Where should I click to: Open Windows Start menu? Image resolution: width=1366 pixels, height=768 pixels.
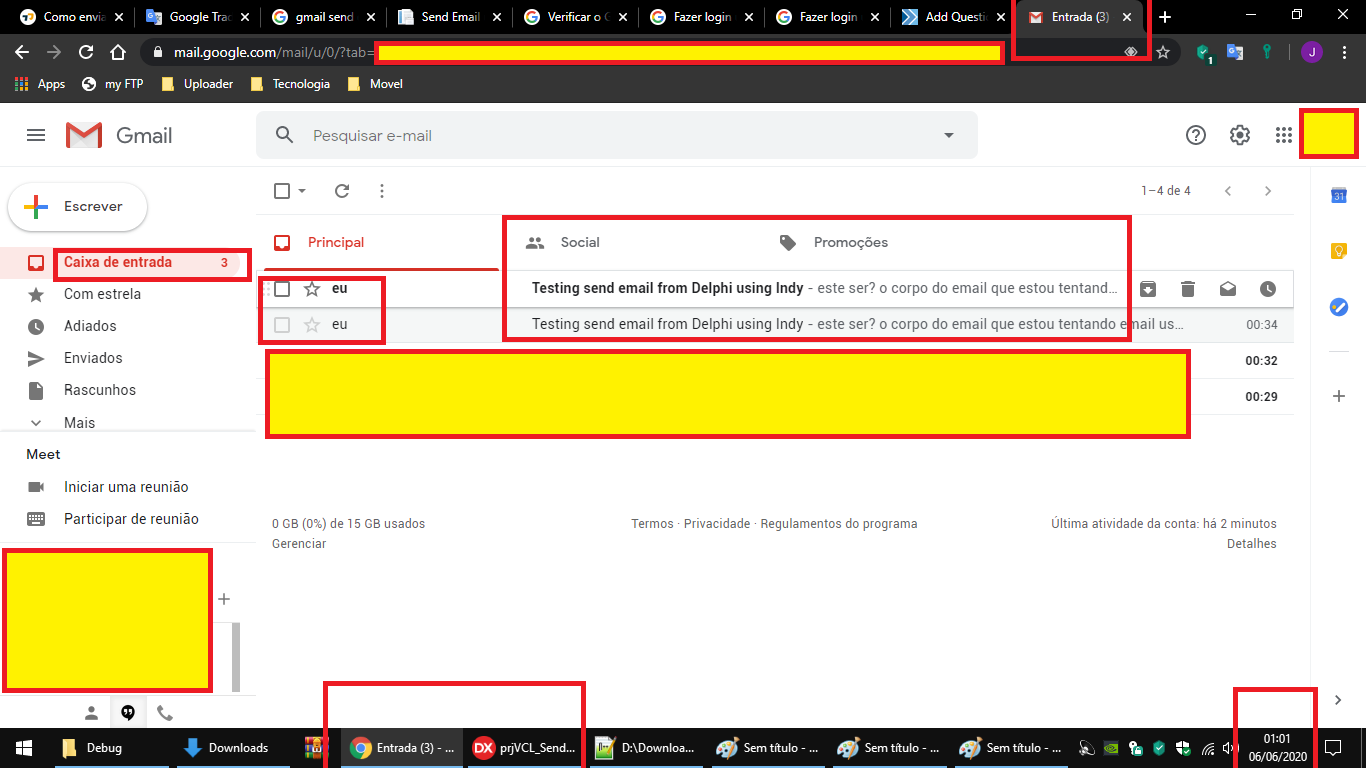pyautogui.click(x=24, y=747)
